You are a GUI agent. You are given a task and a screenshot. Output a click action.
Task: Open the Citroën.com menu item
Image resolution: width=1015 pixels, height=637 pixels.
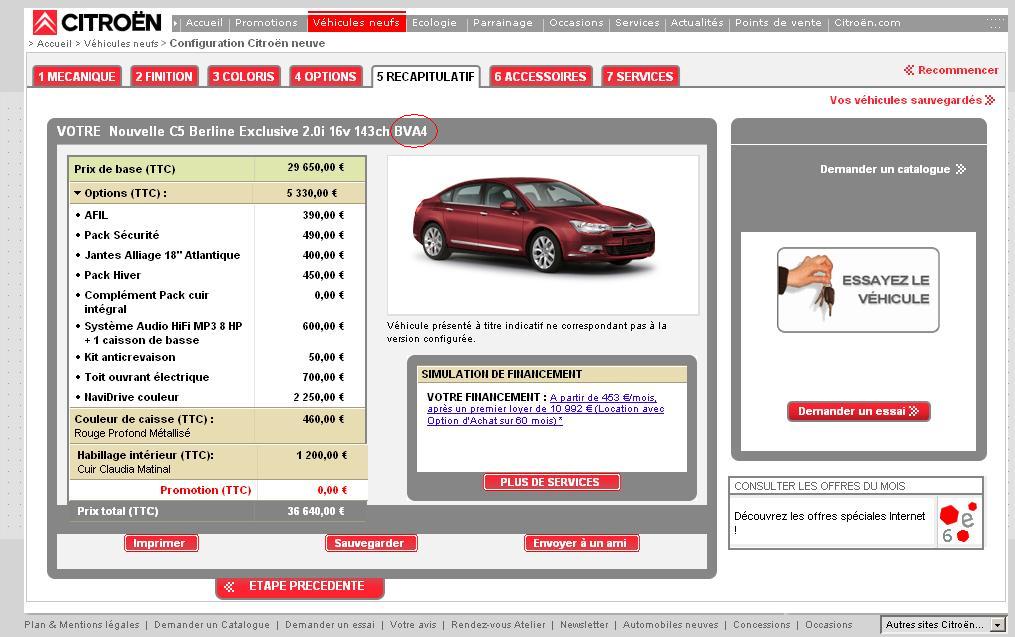pos(867,23)
